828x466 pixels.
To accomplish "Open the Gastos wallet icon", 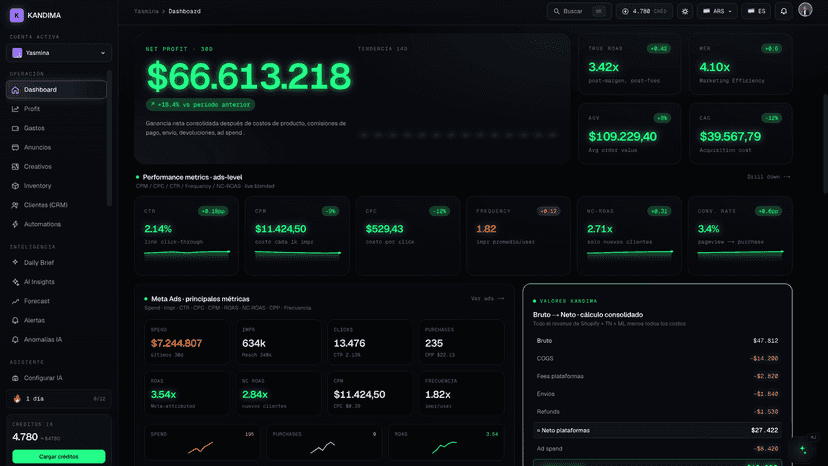I will point(15,128).
